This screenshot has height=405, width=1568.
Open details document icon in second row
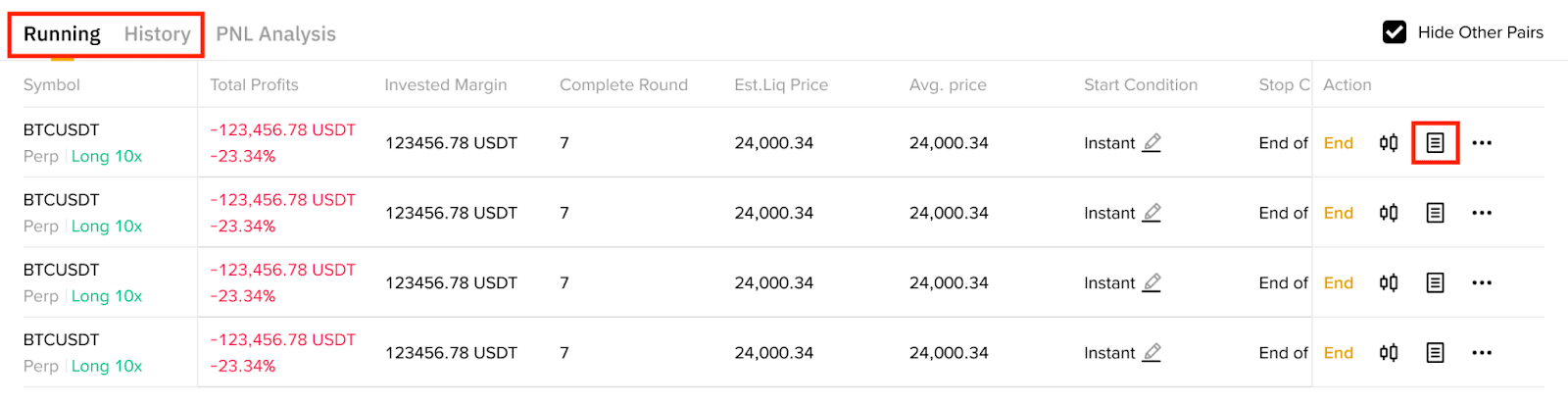tap(1435, 213)
